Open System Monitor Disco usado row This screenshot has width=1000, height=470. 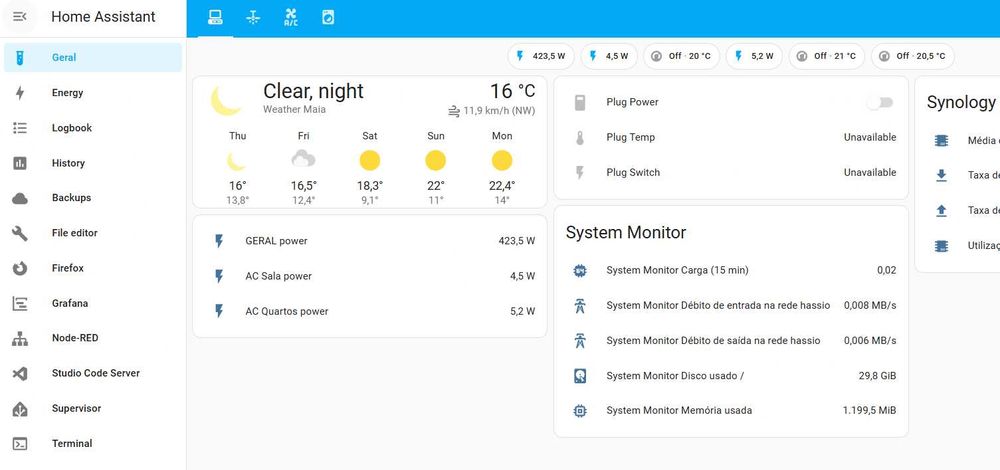[731, 376]
